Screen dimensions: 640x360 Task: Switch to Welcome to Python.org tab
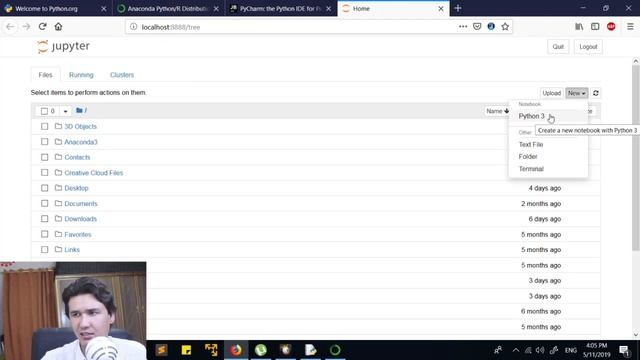pos(55,9)
